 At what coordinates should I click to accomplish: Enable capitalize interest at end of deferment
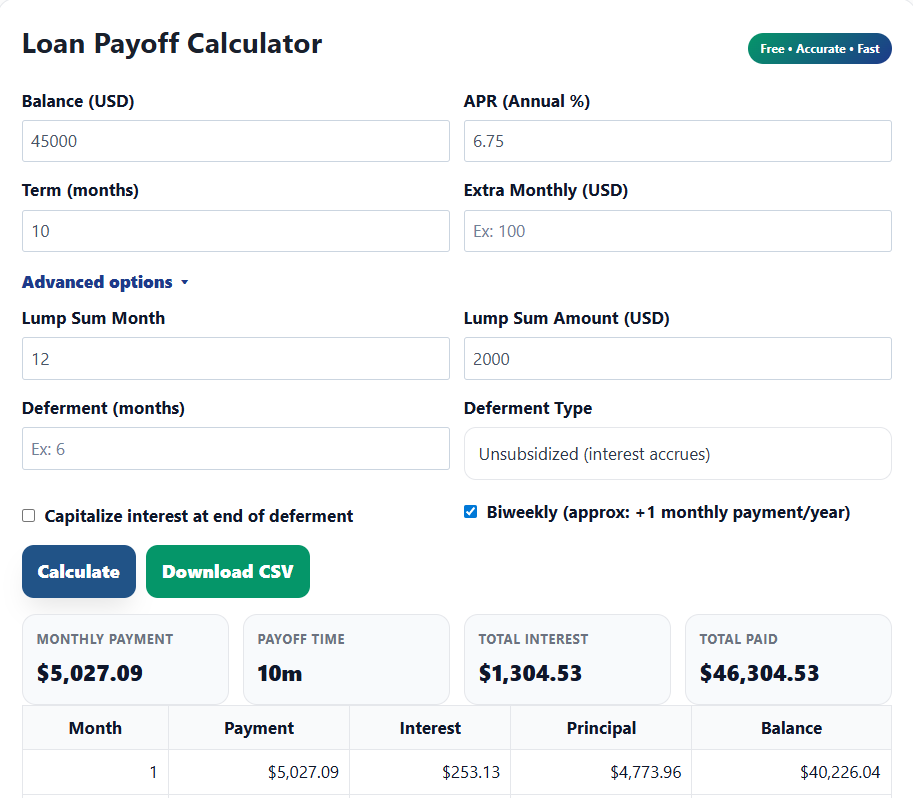pyautogui.click(x=29, y=516)
